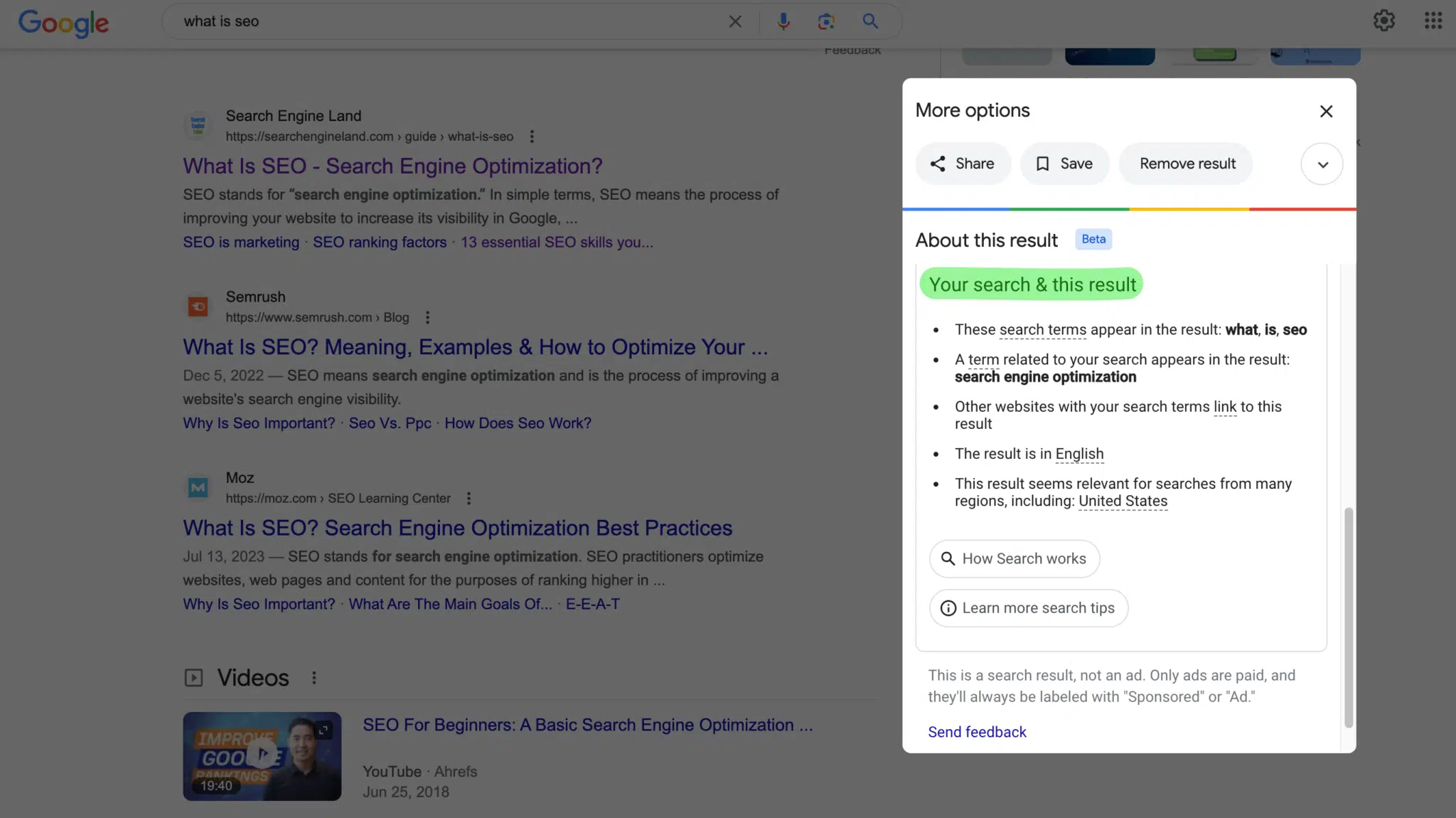Image resolution: width=1456 pixels, height=818 pixels.
Task: Click underlined 'United States' in panel
Action: [1123, 501]
